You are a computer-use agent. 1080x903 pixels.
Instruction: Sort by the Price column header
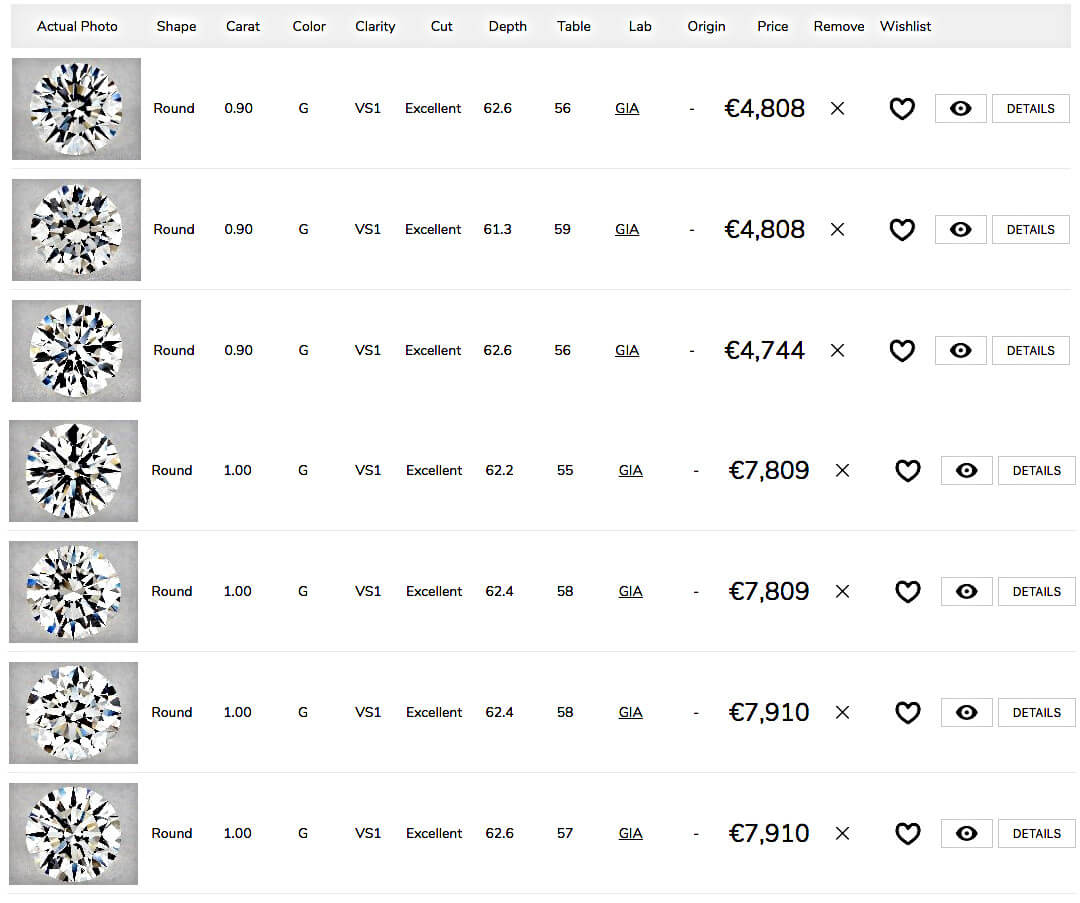coord(772,26)
